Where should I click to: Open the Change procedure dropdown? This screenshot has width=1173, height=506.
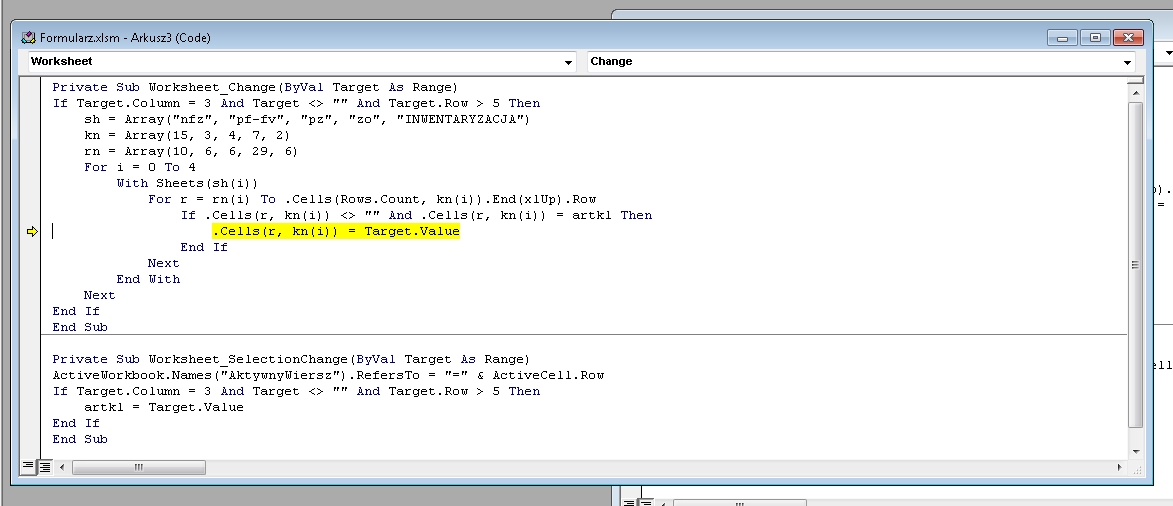861,61
